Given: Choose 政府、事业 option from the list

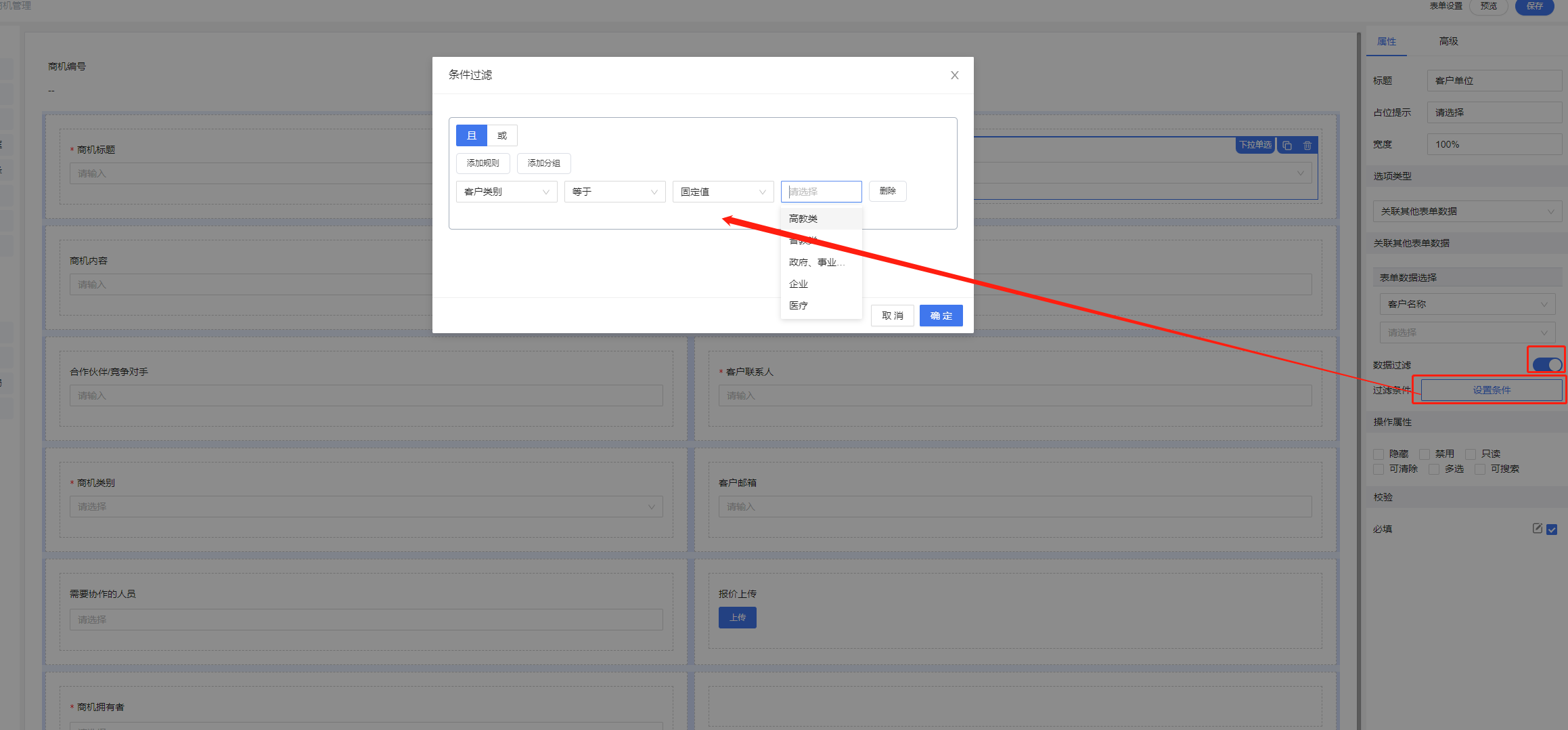Looking at the screenshot, I should click(x=822, y=262).
